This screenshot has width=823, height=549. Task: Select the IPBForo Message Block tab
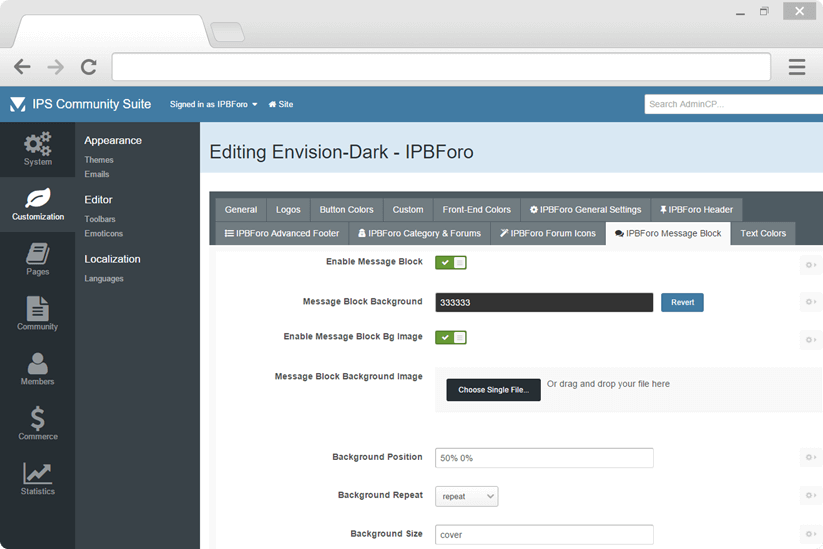(668, 233)
